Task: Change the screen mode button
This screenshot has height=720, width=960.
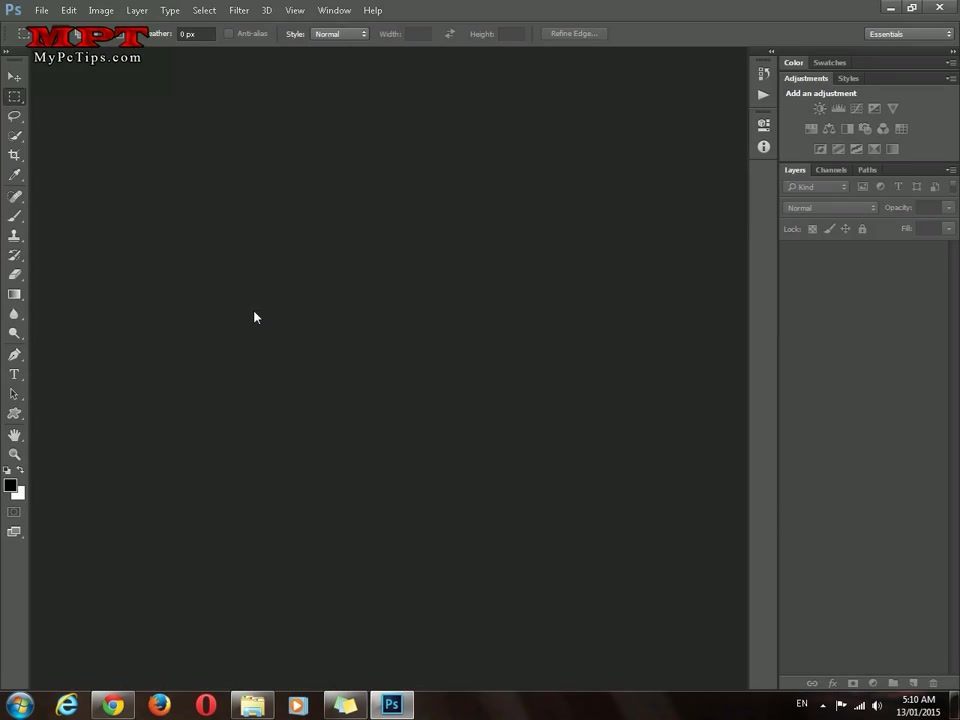Action: 14,532
